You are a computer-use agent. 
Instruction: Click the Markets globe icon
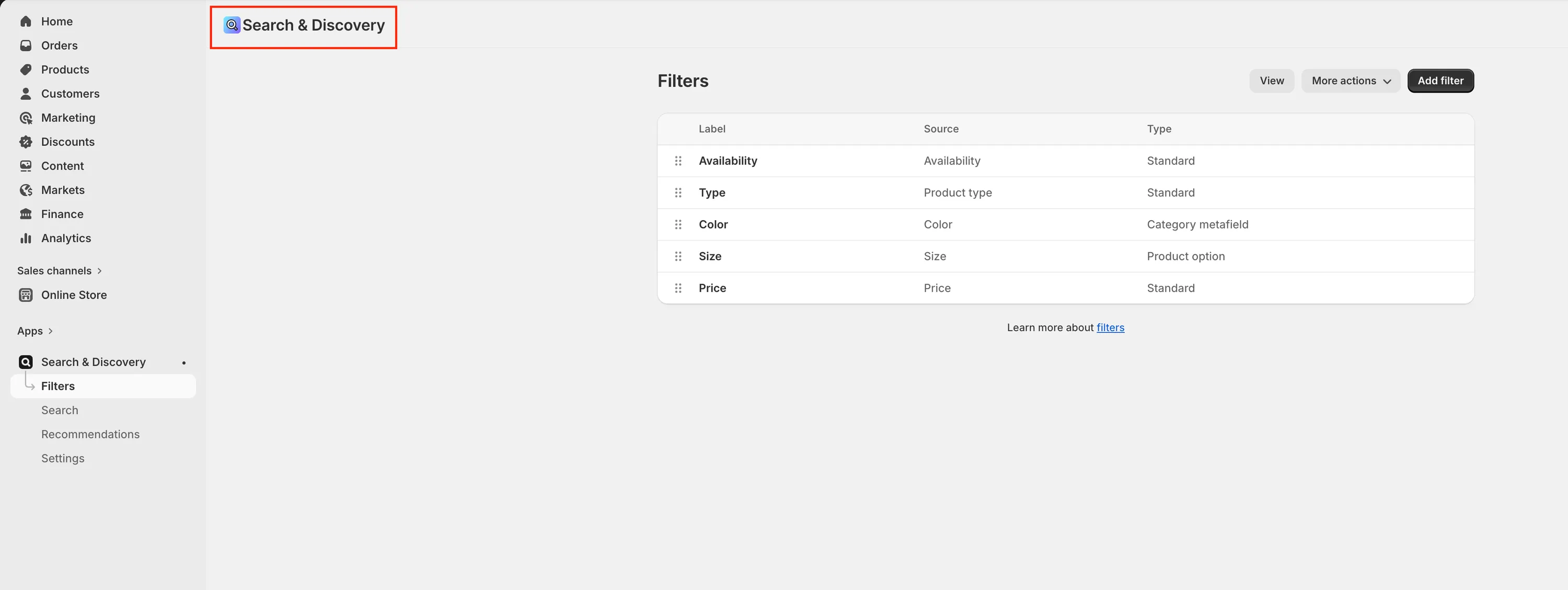coord(26,189)
